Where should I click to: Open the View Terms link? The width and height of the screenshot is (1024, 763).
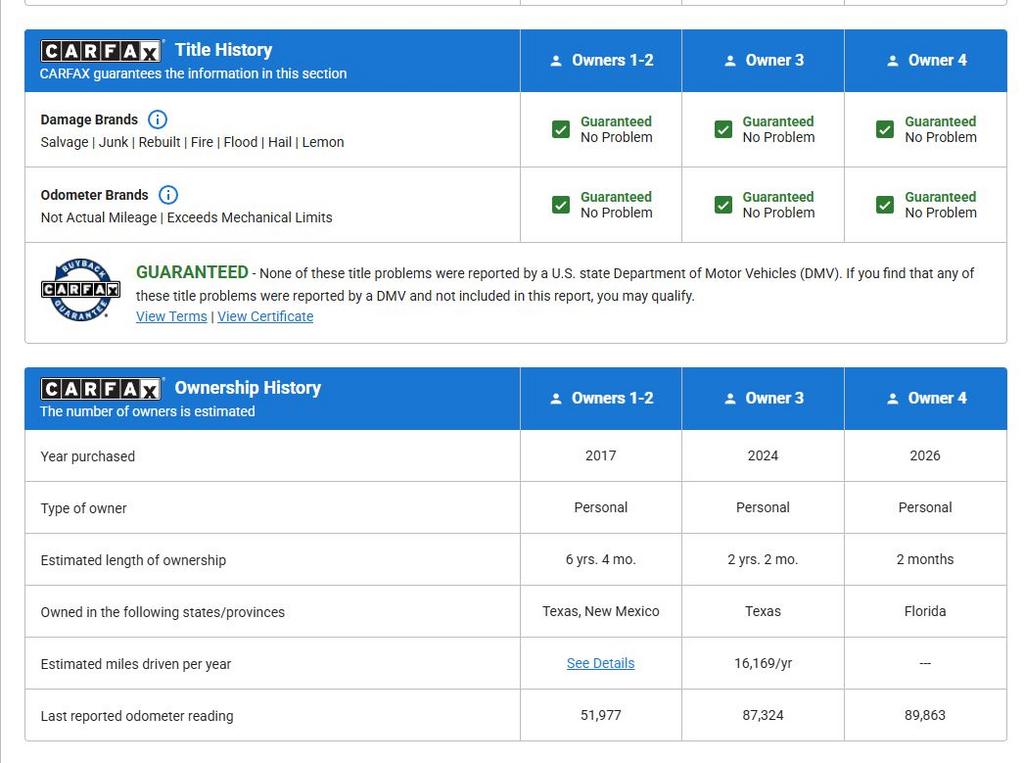[x=171, y=316]
